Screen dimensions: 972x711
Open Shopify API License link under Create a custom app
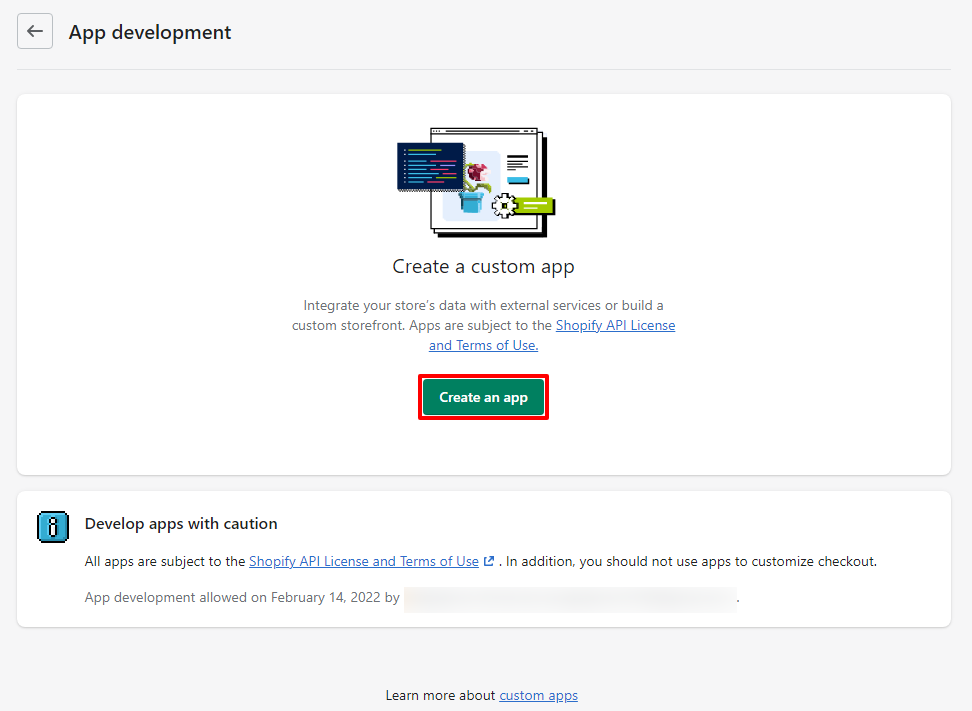pyautogui.click(x=615, y=325)
